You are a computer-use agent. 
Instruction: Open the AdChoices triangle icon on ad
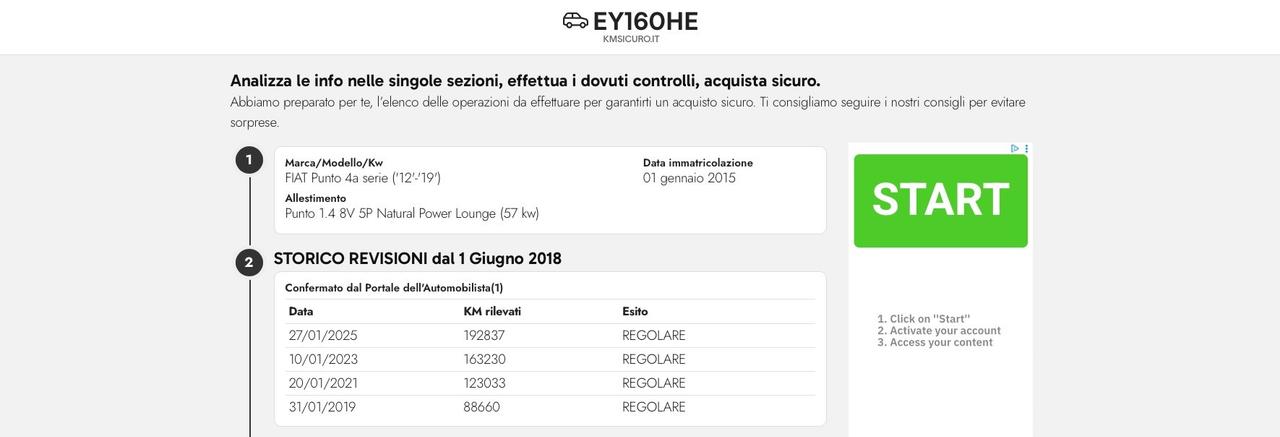(x=1015, y=148)
